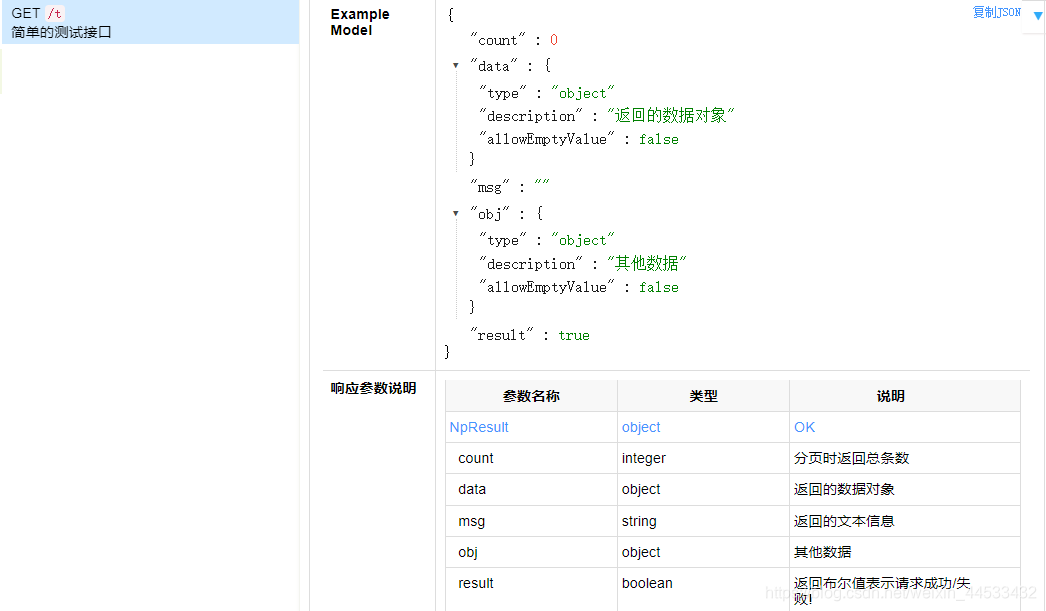Image resolution: width=1046 pixels, height=611 pixels.
Task: Click the 返回的文本信息 description
Action: 844,521
